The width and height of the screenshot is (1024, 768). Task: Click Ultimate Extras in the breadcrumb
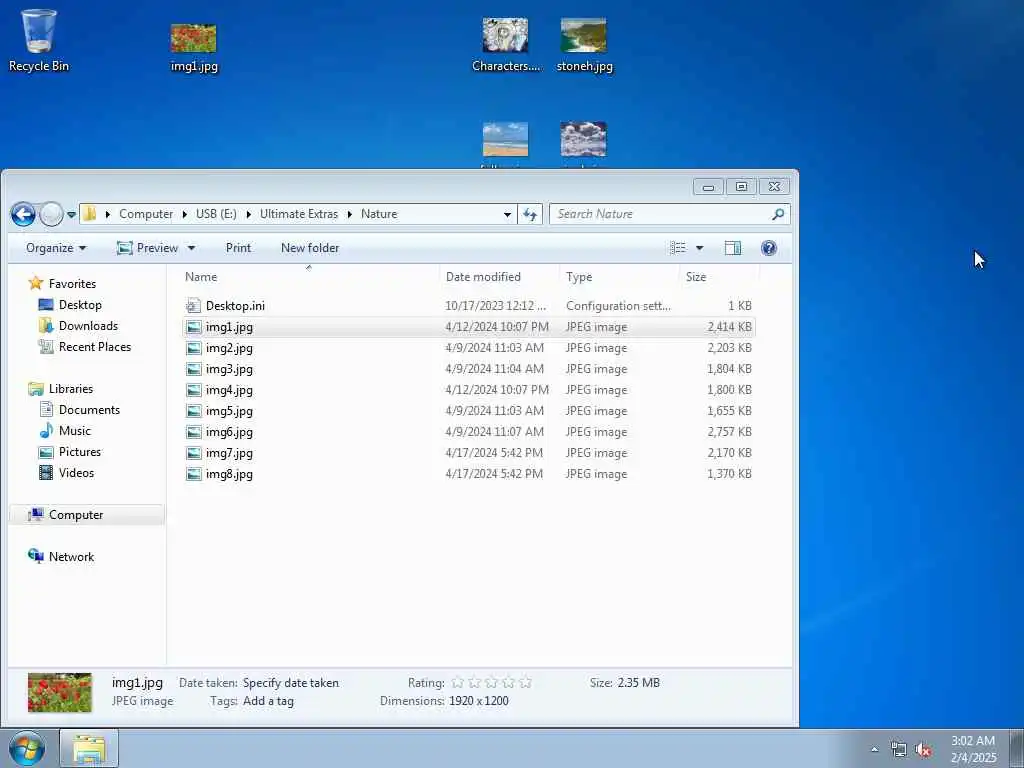299,214
